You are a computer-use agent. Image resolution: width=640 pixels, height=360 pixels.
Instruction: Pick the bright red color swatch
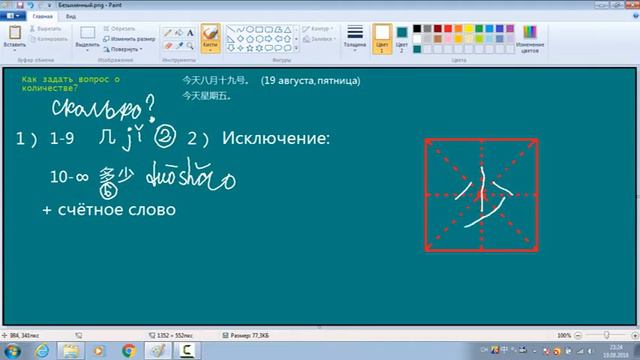click(448, 29)
